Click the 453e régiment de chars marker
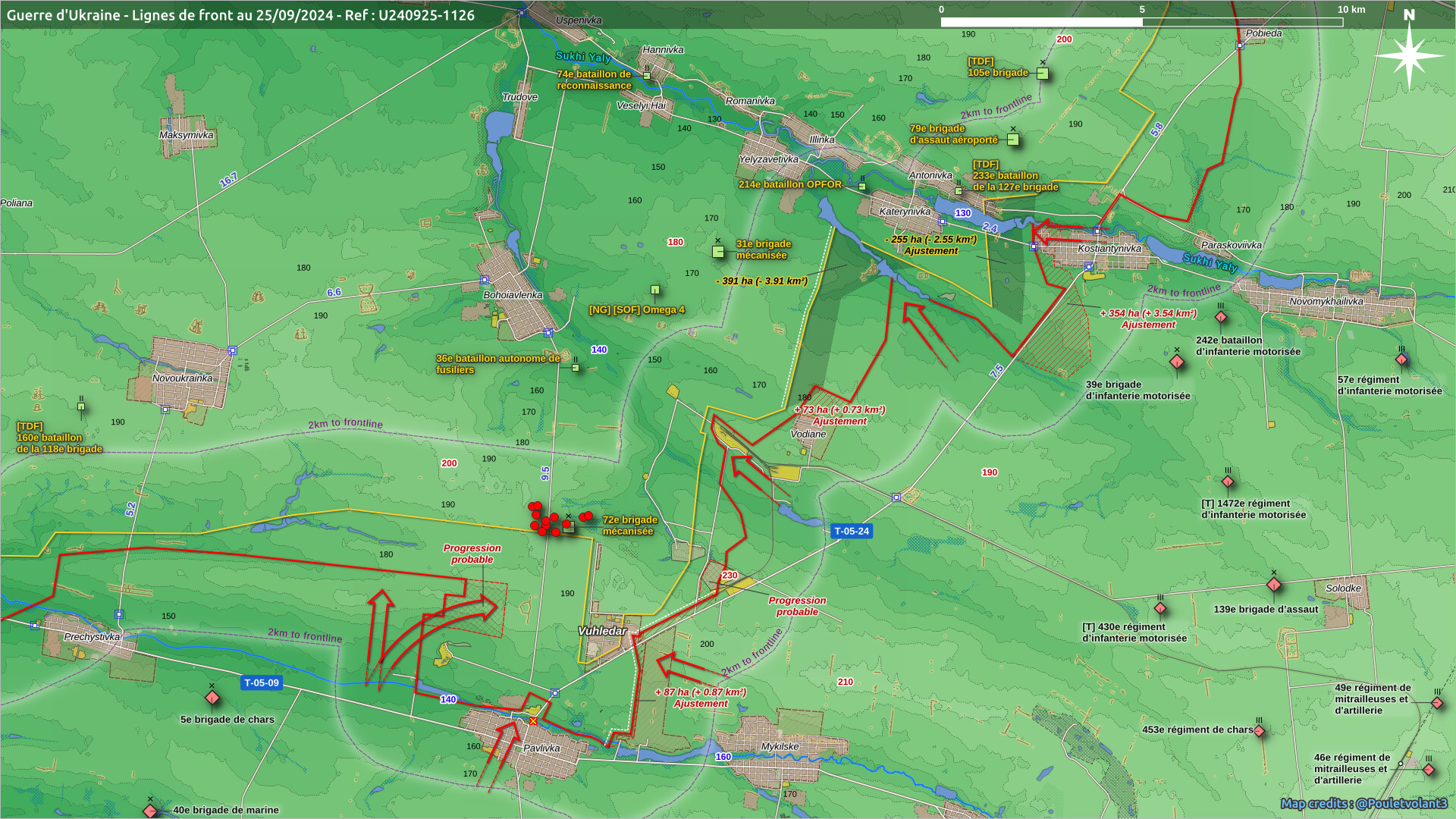This screenshot has height=819, width=1456. [1259, 731]
